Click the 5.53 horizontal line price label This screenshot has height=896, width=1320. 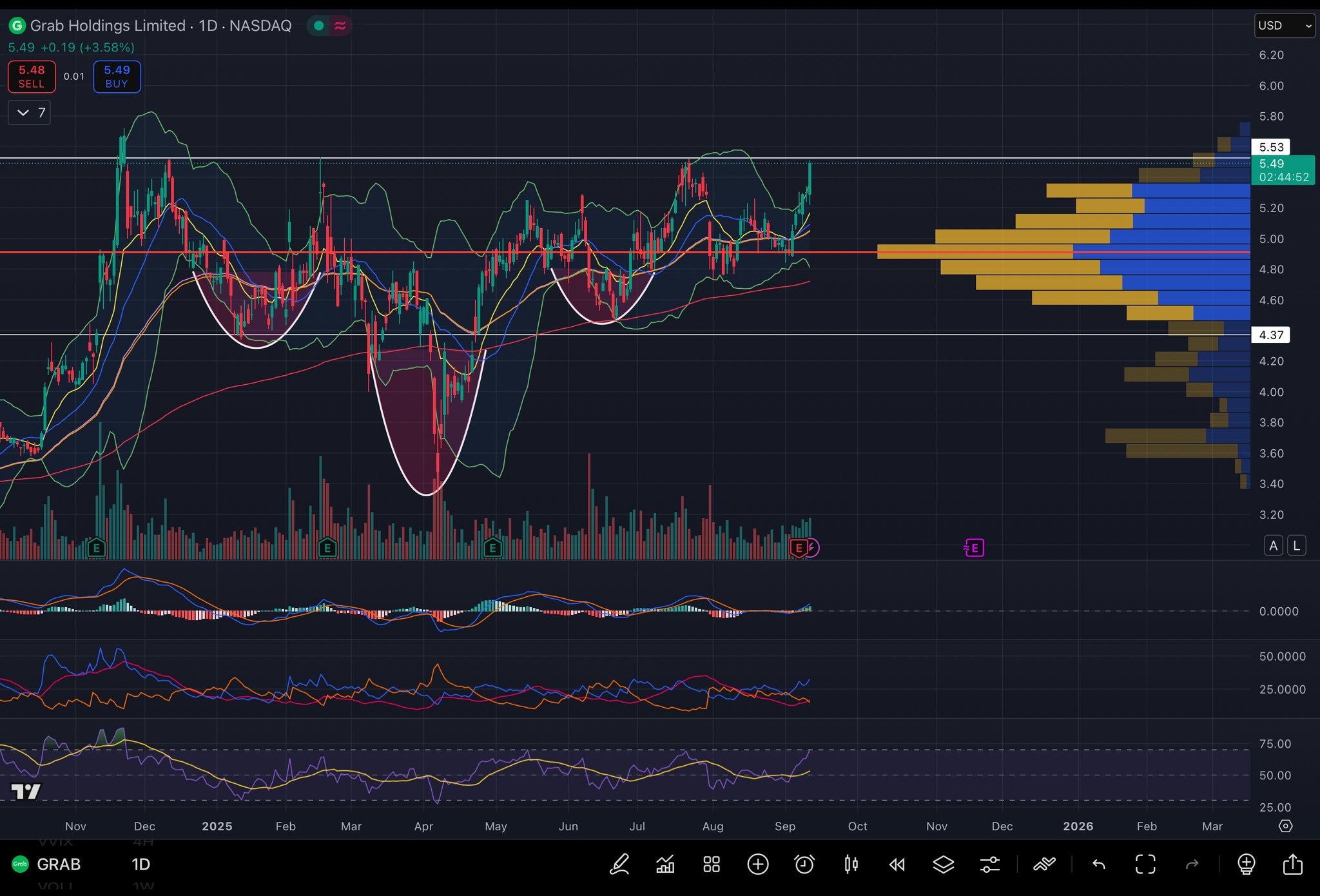pyautogui.click(x=1270, y=148)
